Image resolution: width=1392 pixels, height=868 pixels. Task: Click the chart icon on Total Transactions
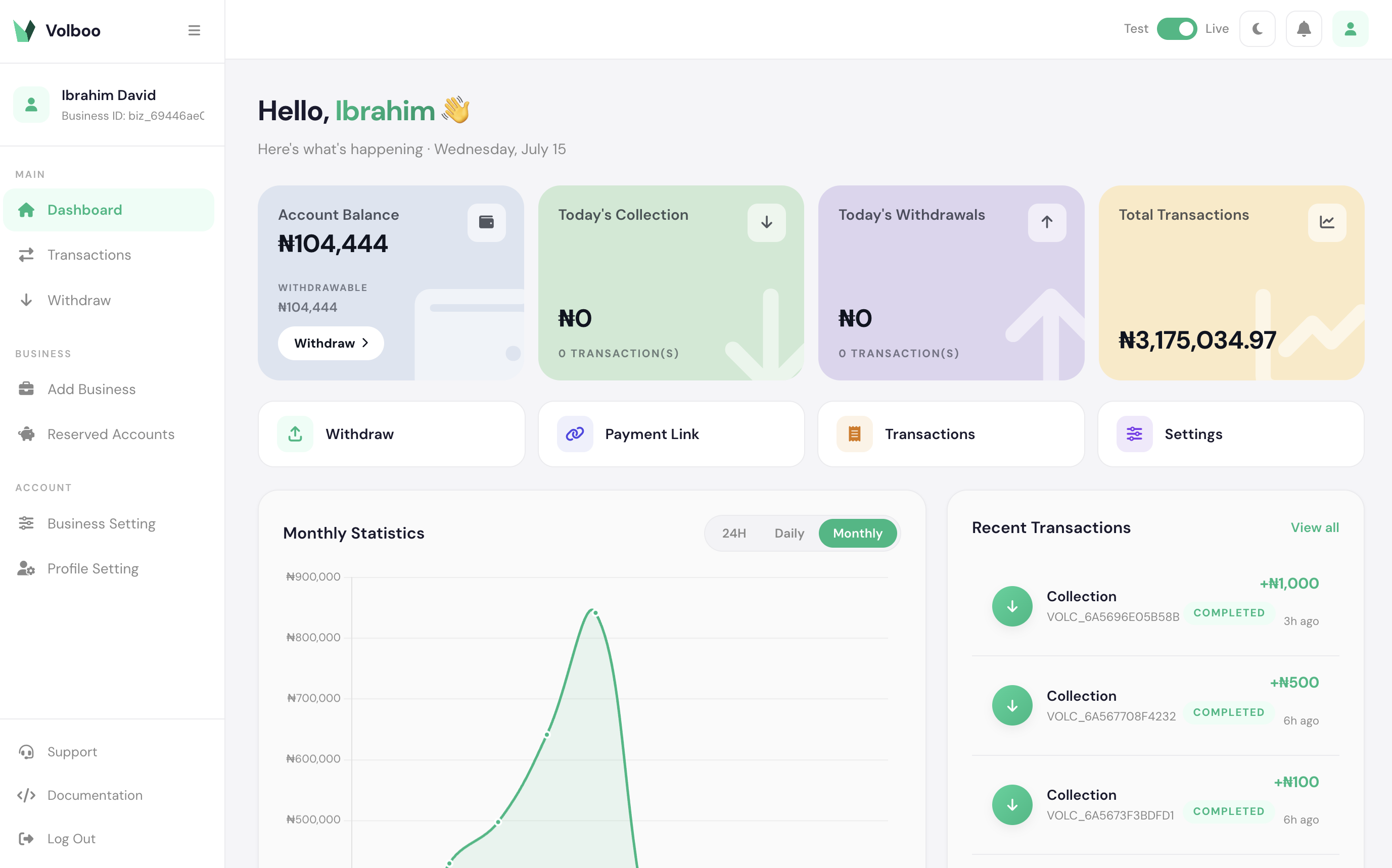1327,222
